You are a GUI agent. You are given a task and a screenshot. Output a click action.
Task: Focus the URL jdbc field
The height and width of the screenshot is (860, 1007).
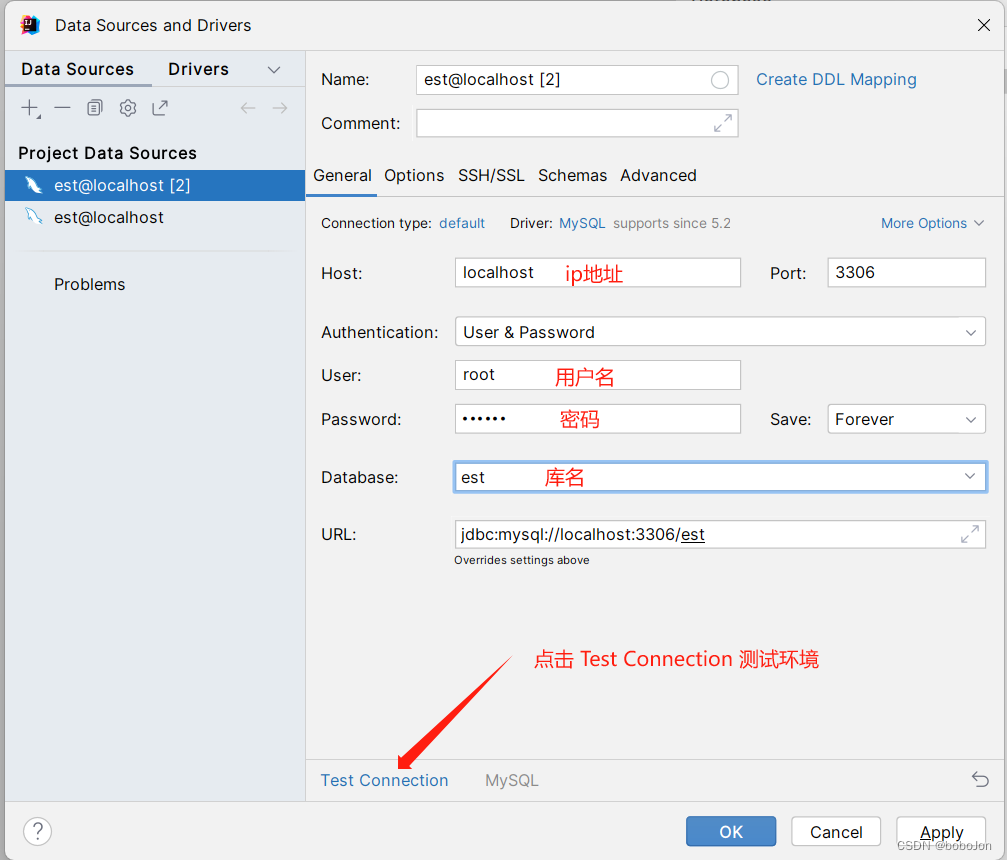[x=720, y=534]
